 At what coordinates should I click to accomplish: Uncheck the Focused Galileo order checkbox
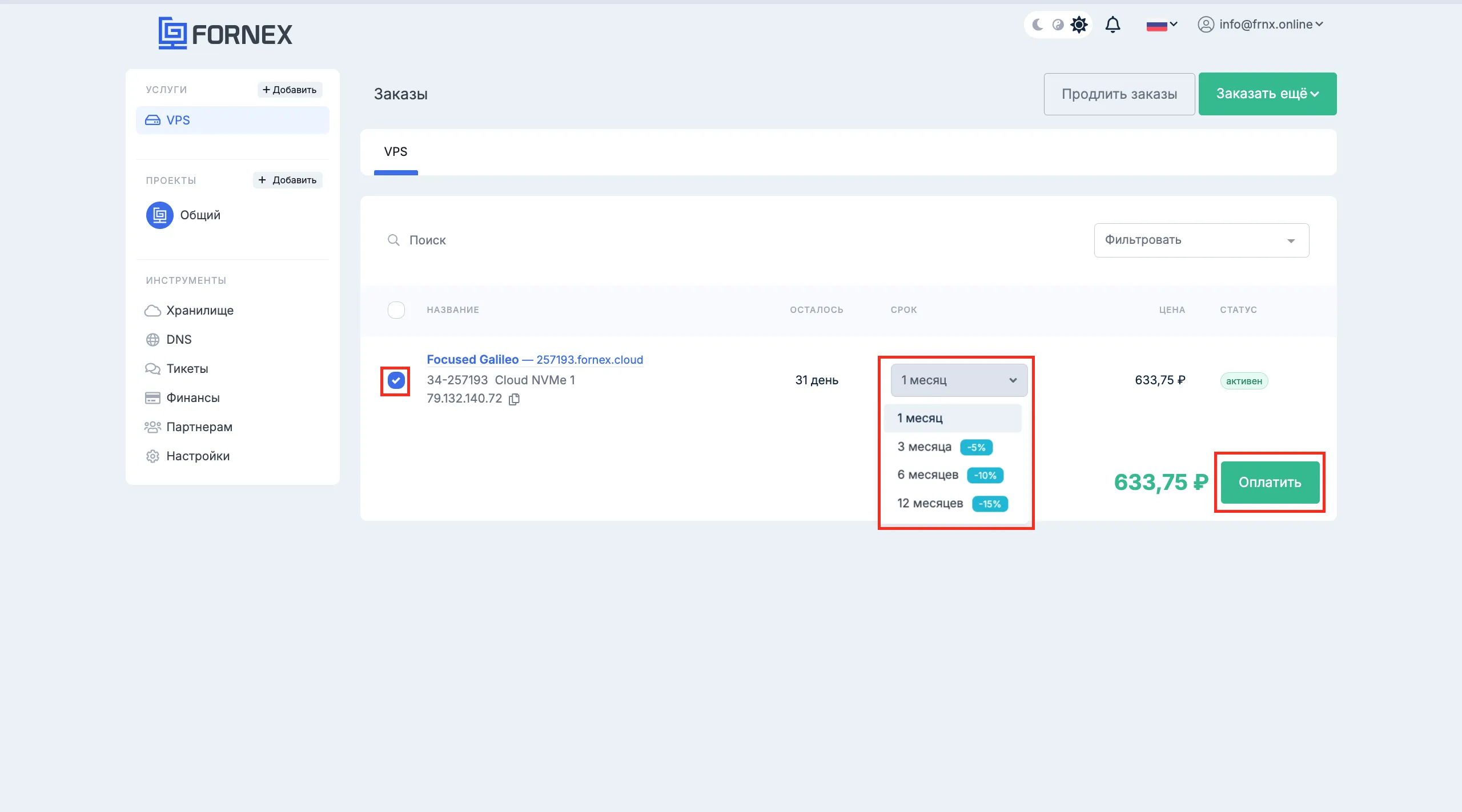(x=396, y=380)
